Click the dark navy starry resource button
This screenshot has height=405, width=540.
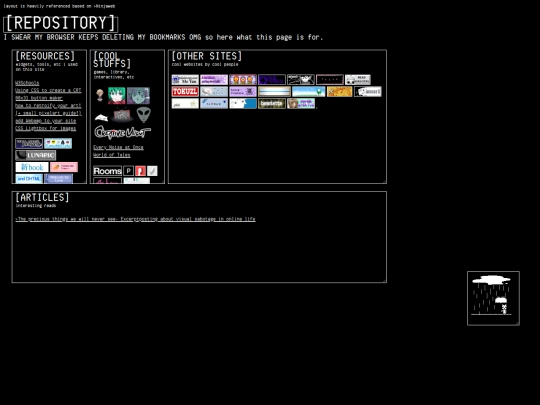[29, 143]
